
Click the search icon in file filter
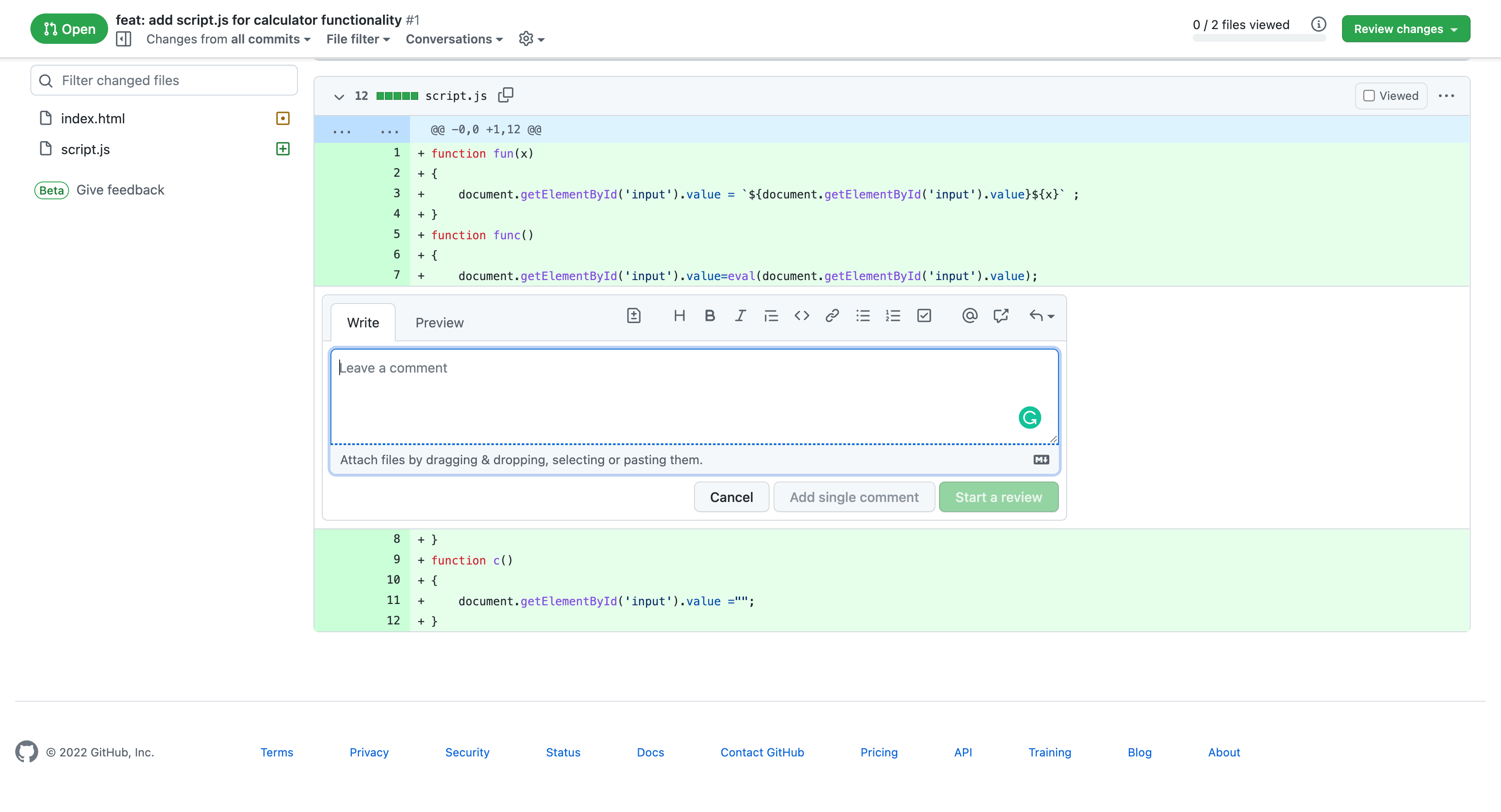pyautogui.click(x=46, y=80)
